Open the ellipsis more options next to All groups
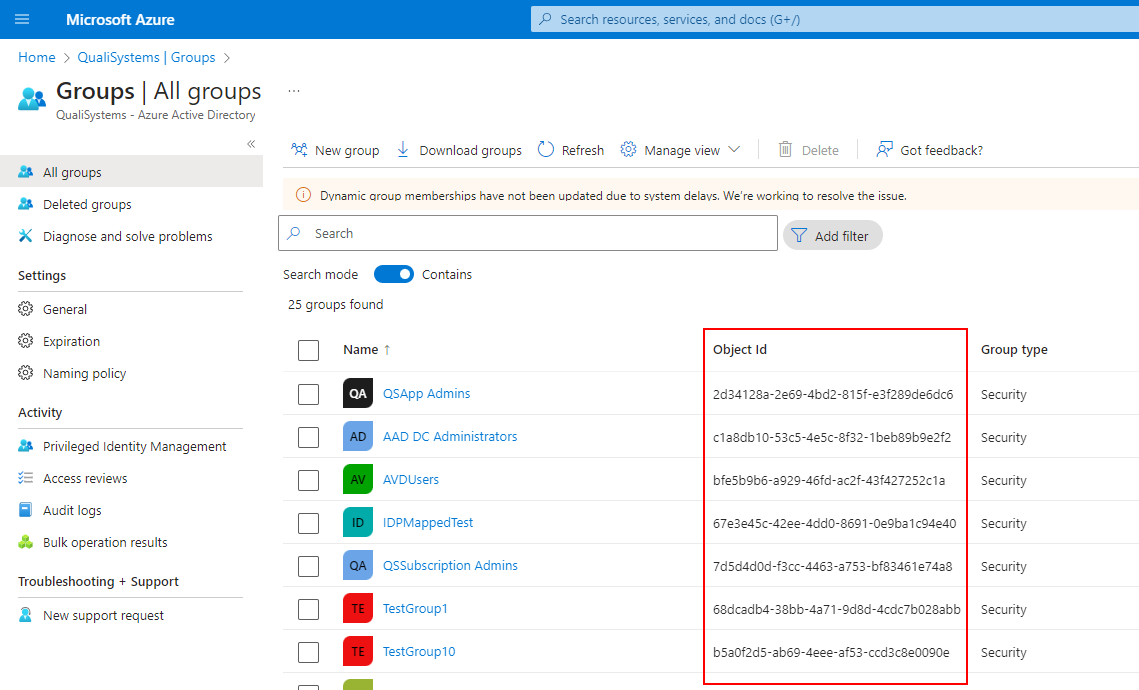The image size is (1139, 690). 293,91
